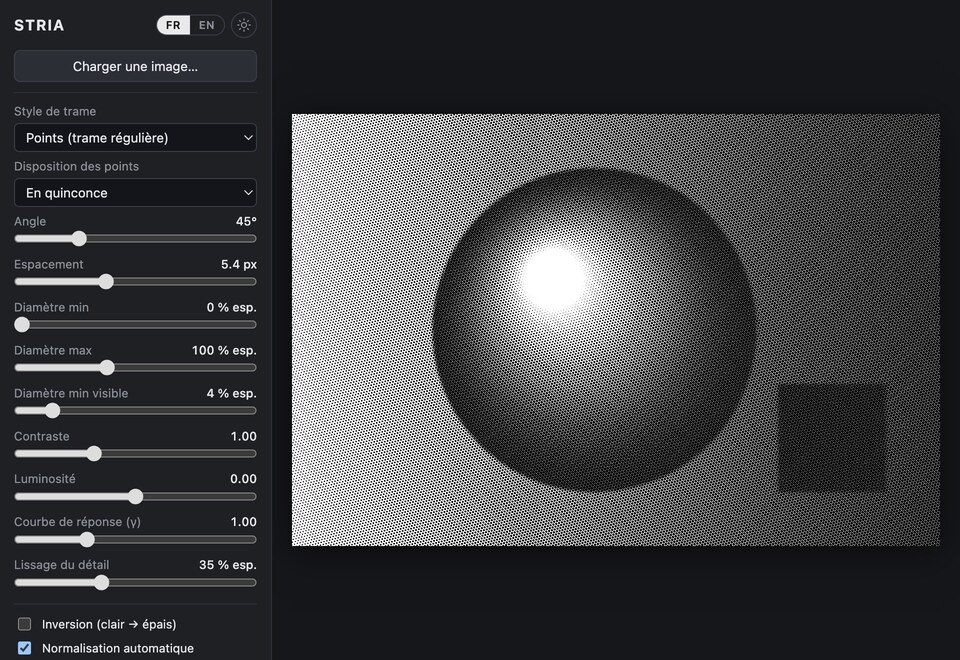Open the Style de trame dropdown
The height and width of the screenshot is (660, 960).
tap(135, 138)
